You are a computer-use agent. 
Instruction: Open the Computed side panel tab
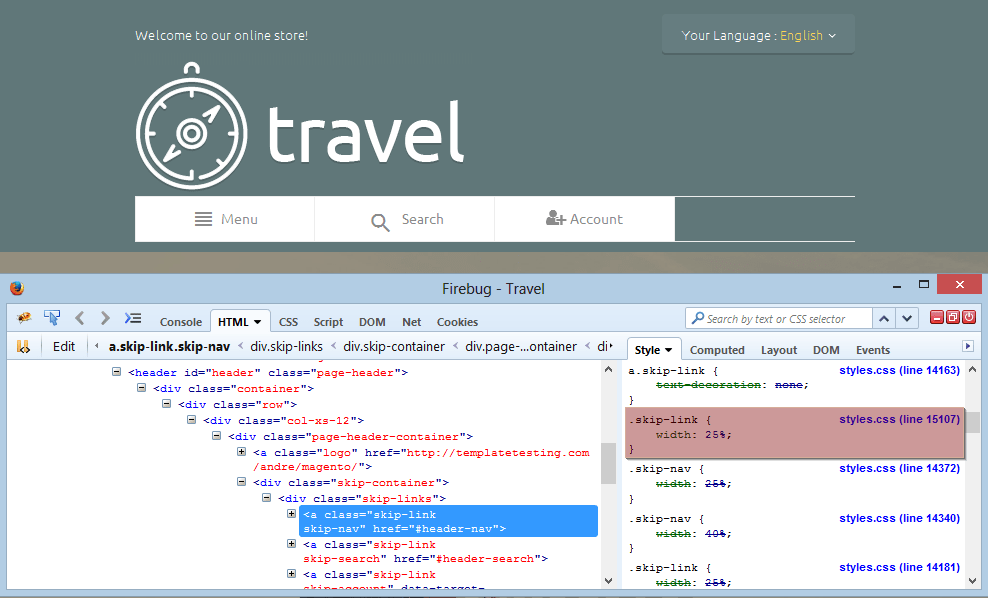[717, 350]
